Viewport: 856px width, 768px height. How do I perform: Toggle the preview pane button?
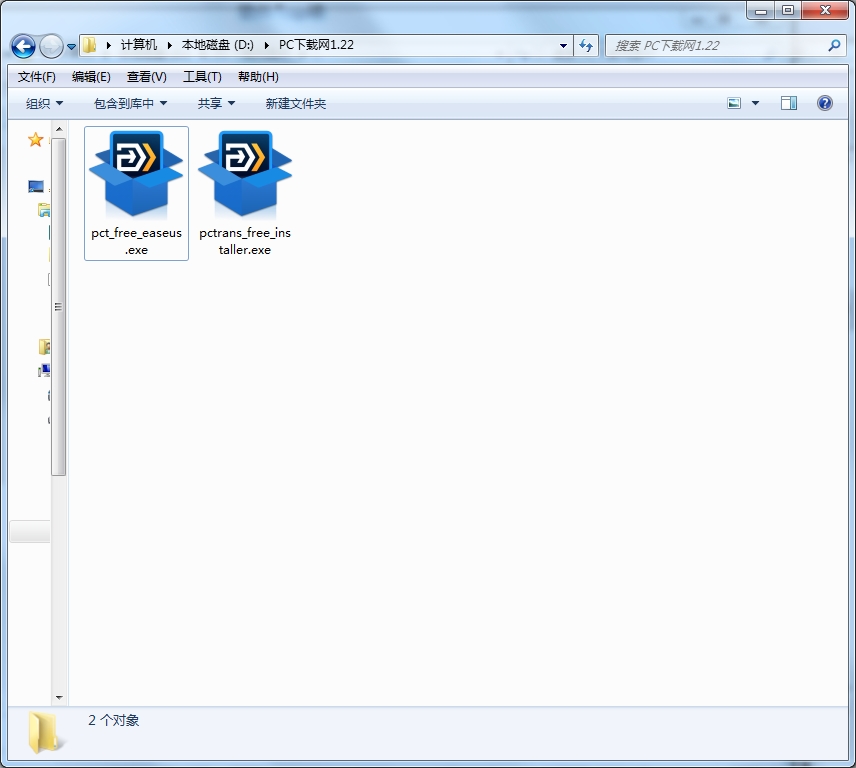click(x=789, y=103)
